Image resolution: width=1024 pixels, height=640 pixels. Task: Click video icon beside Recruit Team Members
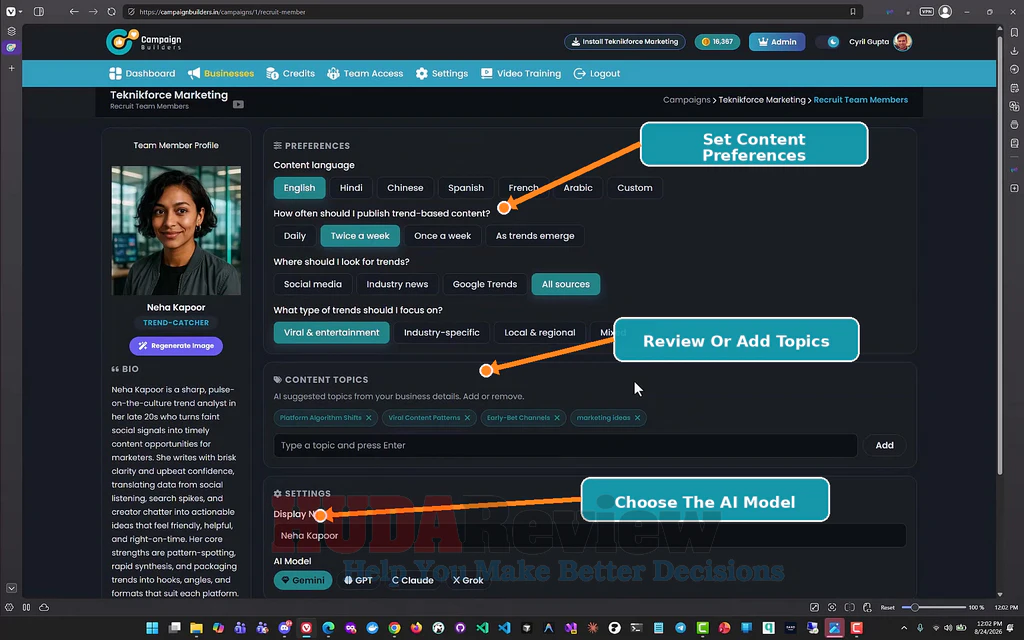[238, 104]
